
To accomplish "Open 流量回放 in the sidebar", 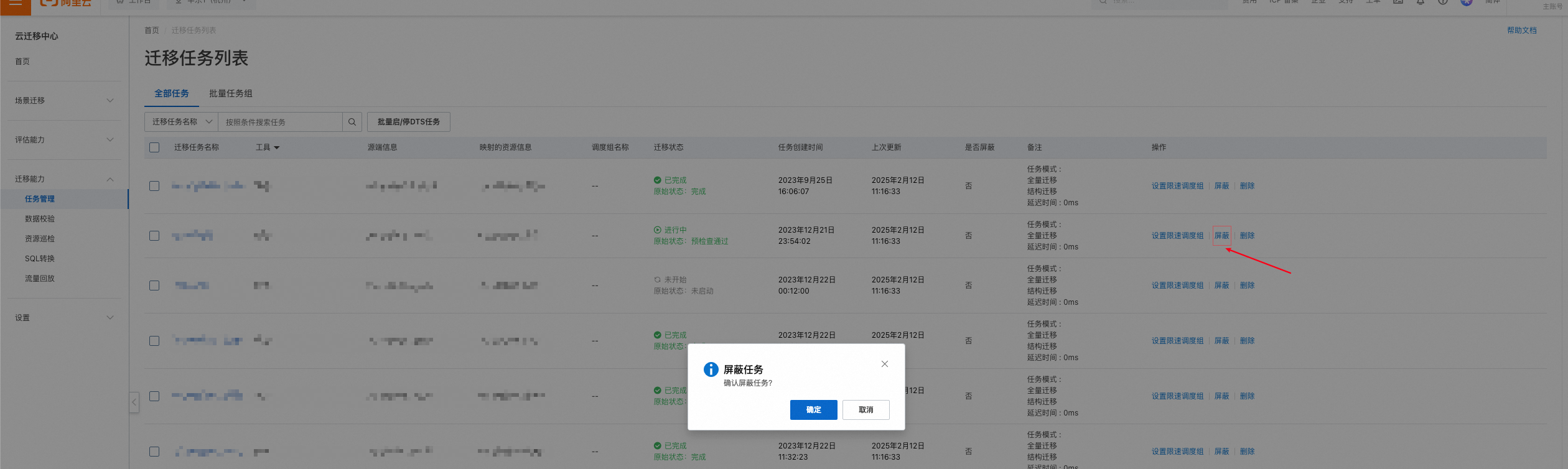I will (40, 279).
